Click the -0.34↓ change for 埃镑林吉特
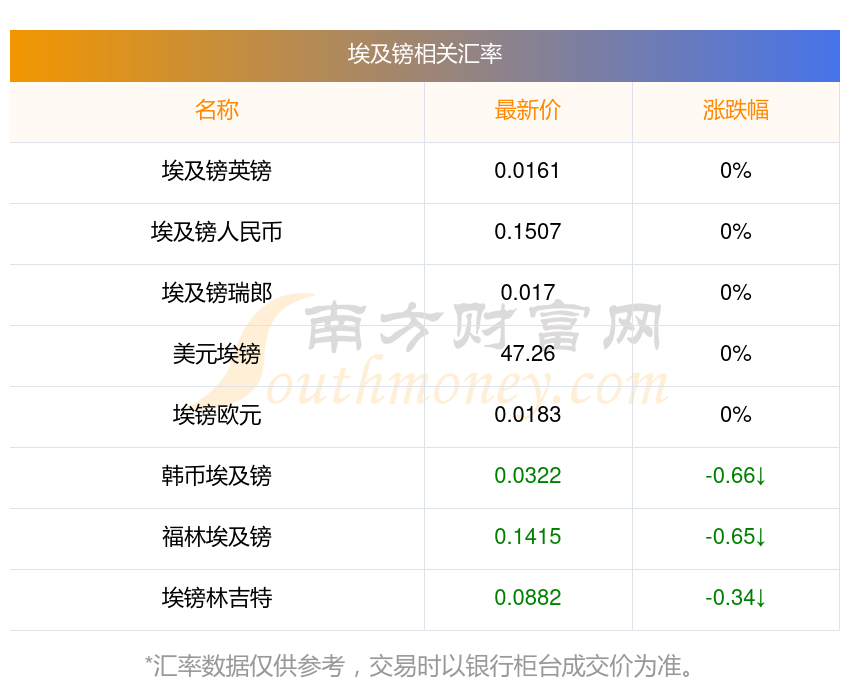 point(735,598)
